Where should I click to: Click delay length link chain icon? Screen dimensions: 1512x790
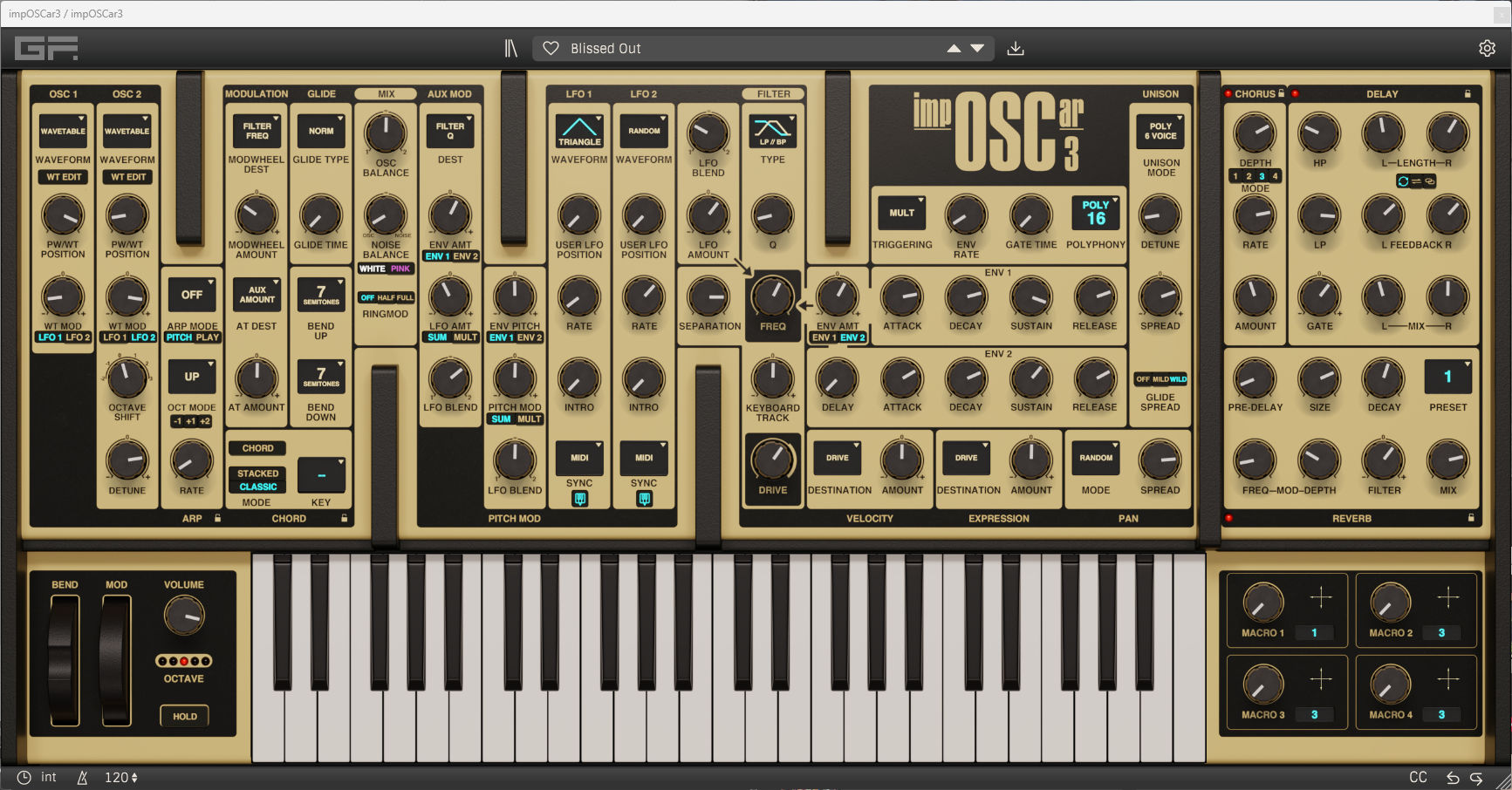point(1429,181)
